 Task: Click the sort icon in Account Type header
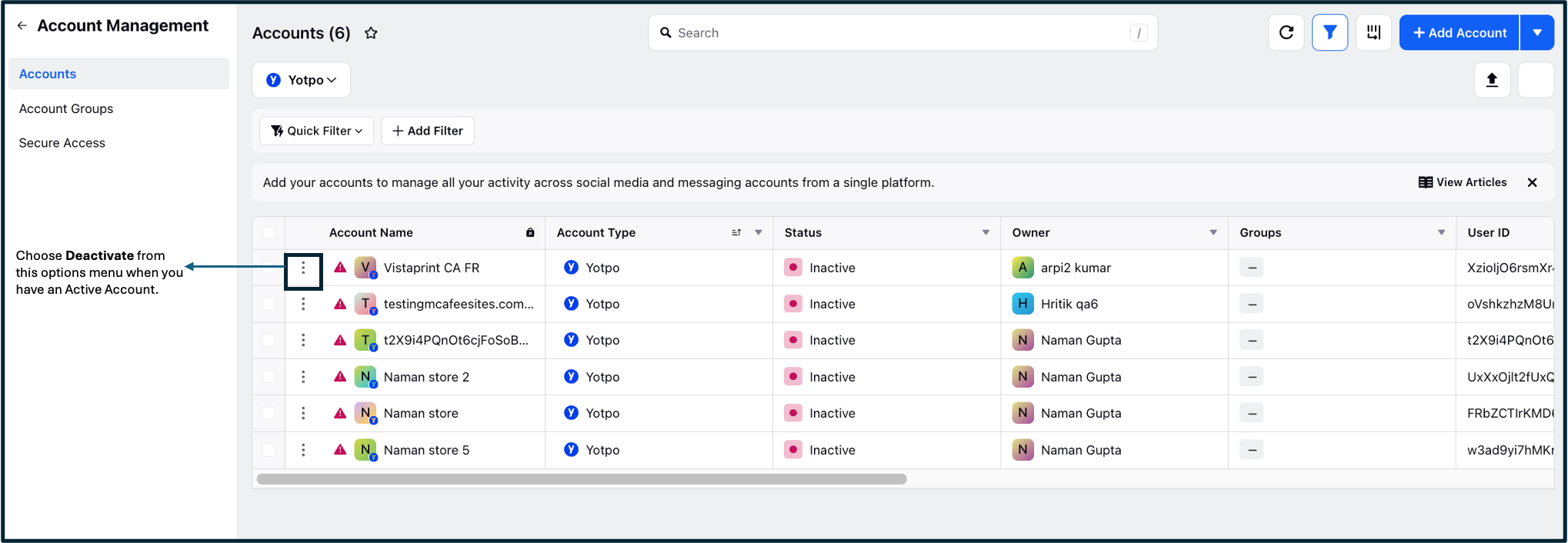736,232
